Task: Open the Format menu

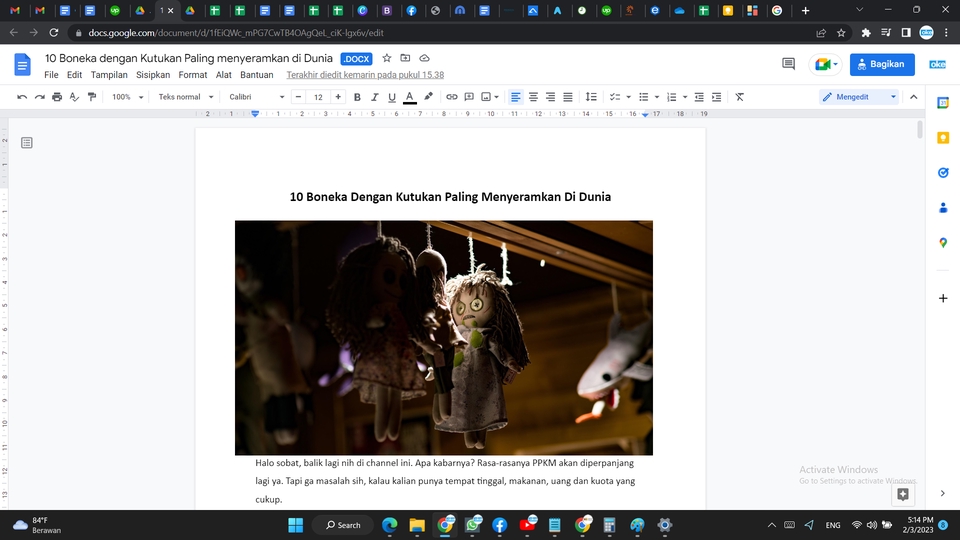Action: 193,75
